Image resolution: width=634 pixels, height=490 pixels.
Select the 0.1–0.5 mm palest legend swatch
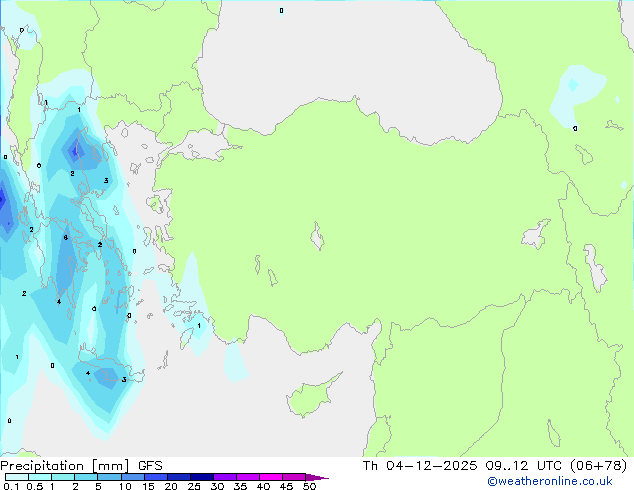tap(17, 477)
